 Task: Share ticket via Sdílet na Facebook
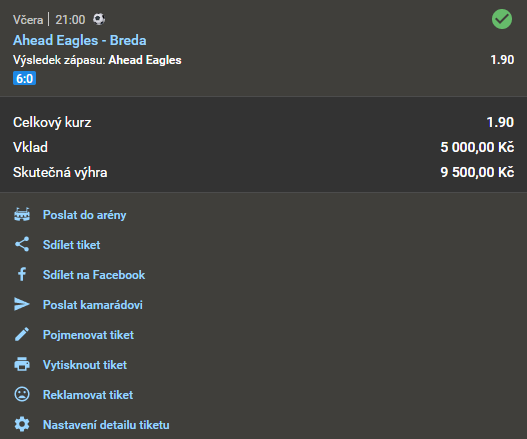tap(94, 275)
